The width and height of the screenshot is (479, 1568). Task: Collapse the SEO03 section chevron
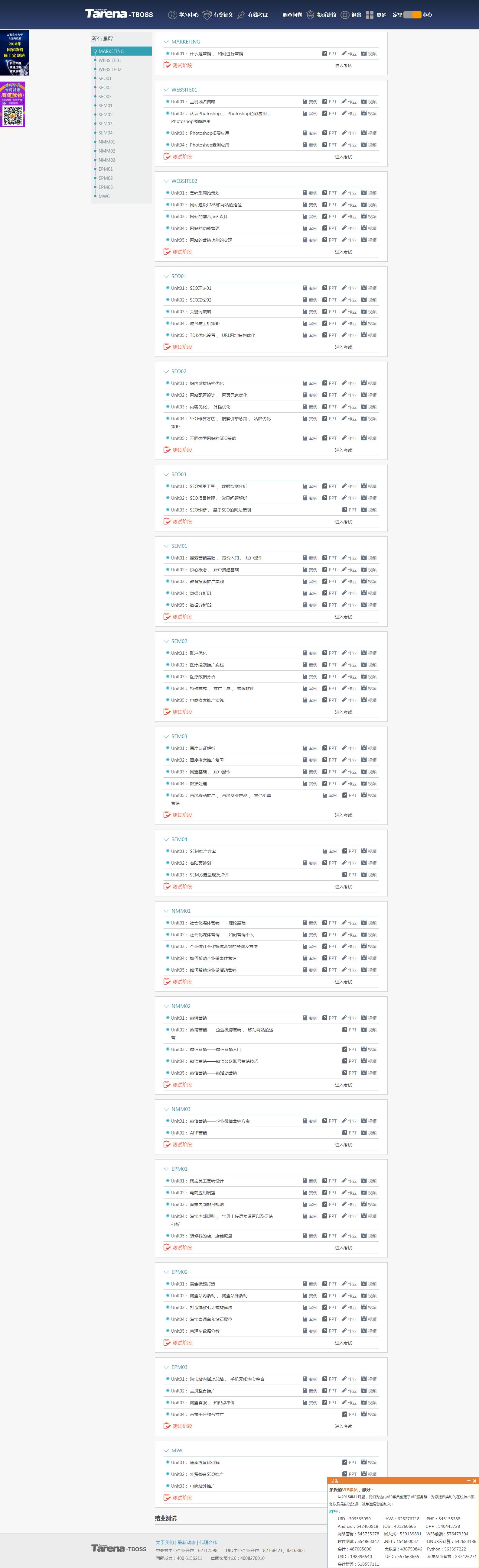[166, 475]
